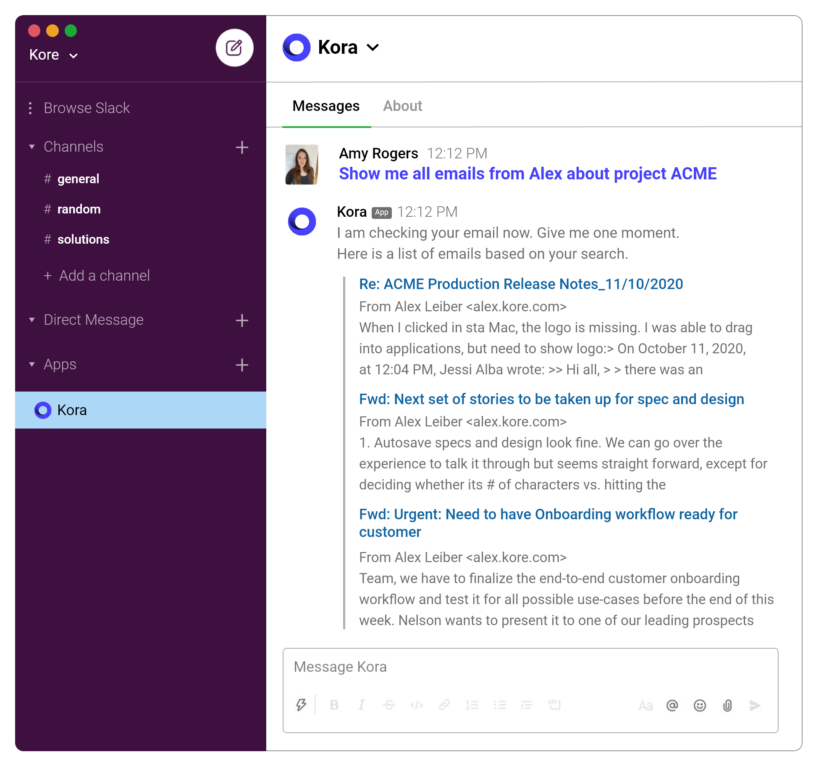Image resolution: width=816 pixels, height=768 pixels.
Task: Click the Kora bot avatar beside its reply
Action: 302,222
